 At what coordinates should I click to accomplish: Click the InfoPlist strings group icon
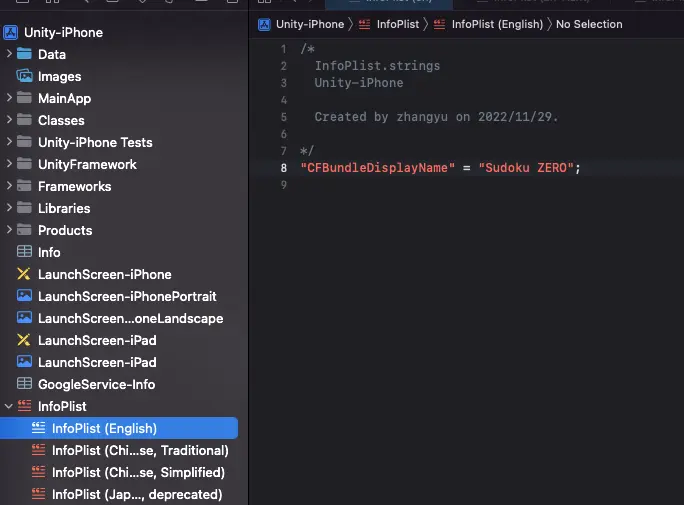click(24, 406)
